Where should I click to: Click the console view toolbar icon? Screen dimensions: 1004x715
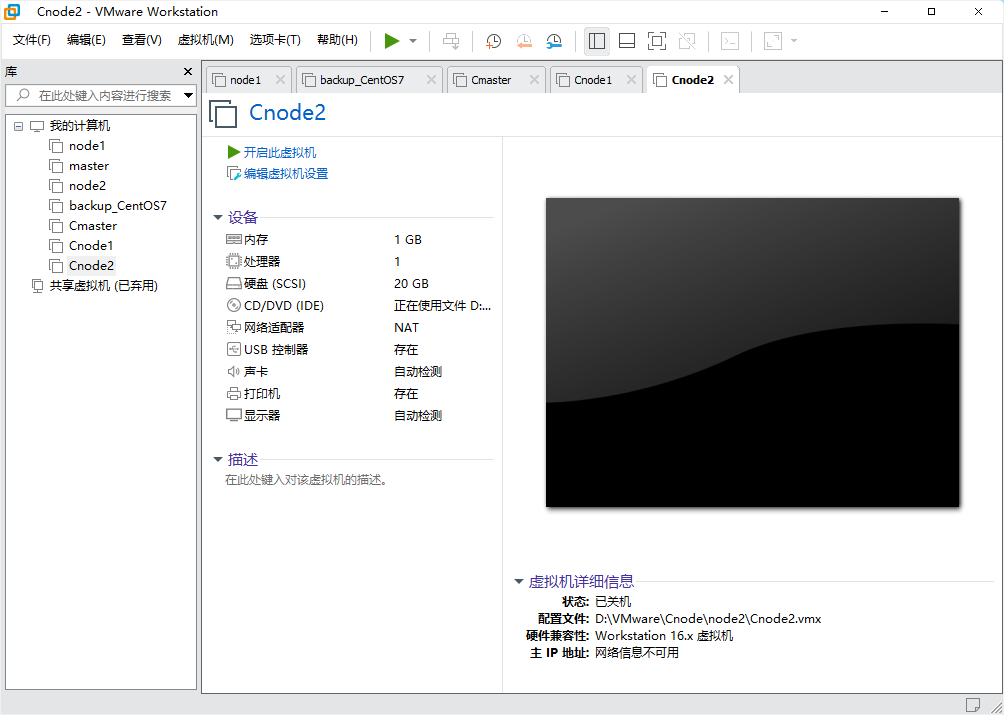[x=730, y=41]
